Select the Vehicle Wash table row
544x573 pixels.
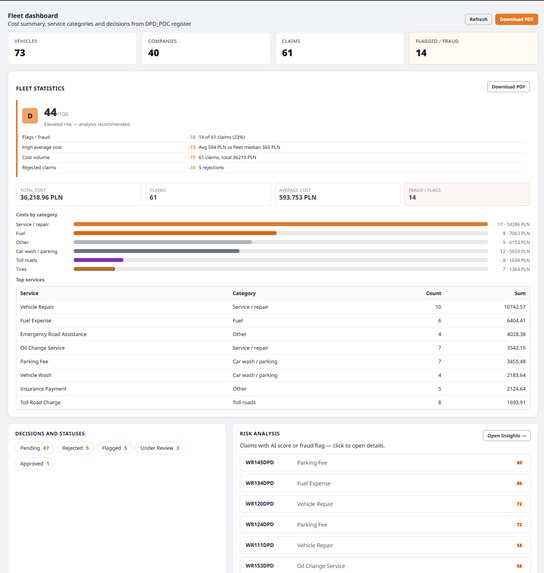(x=273, y=375)
